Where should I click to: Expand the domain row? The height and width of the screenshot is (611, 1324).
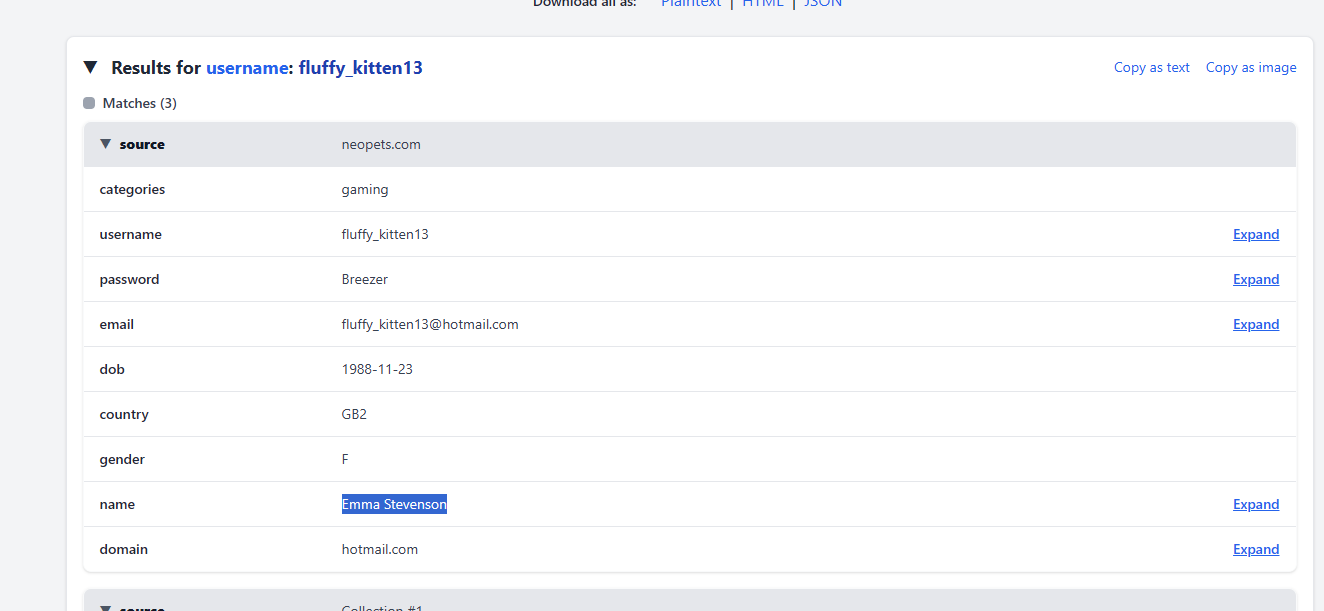[1255, 549]
